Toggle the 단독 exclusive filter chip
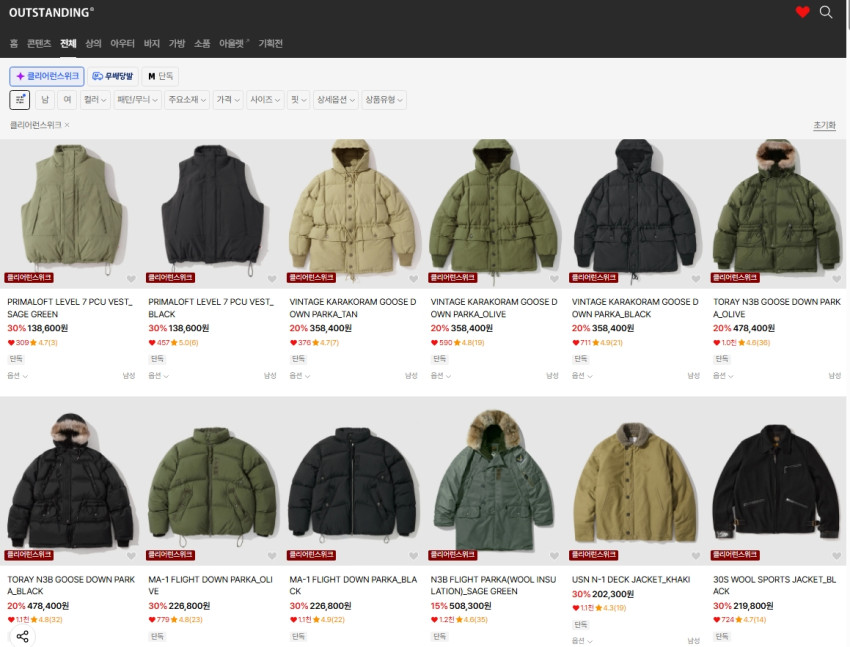 click(x=160, y=76)
